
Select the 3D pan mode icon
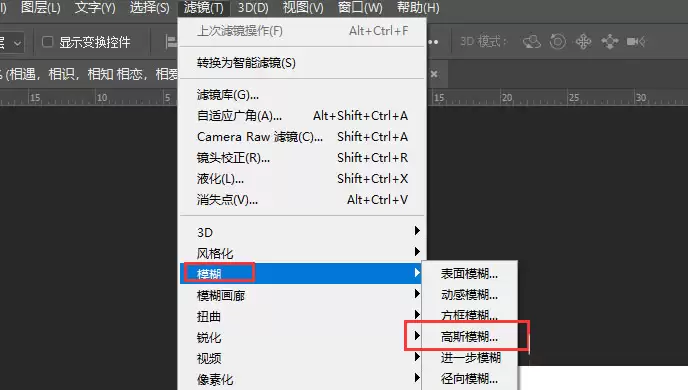point(584,42)
